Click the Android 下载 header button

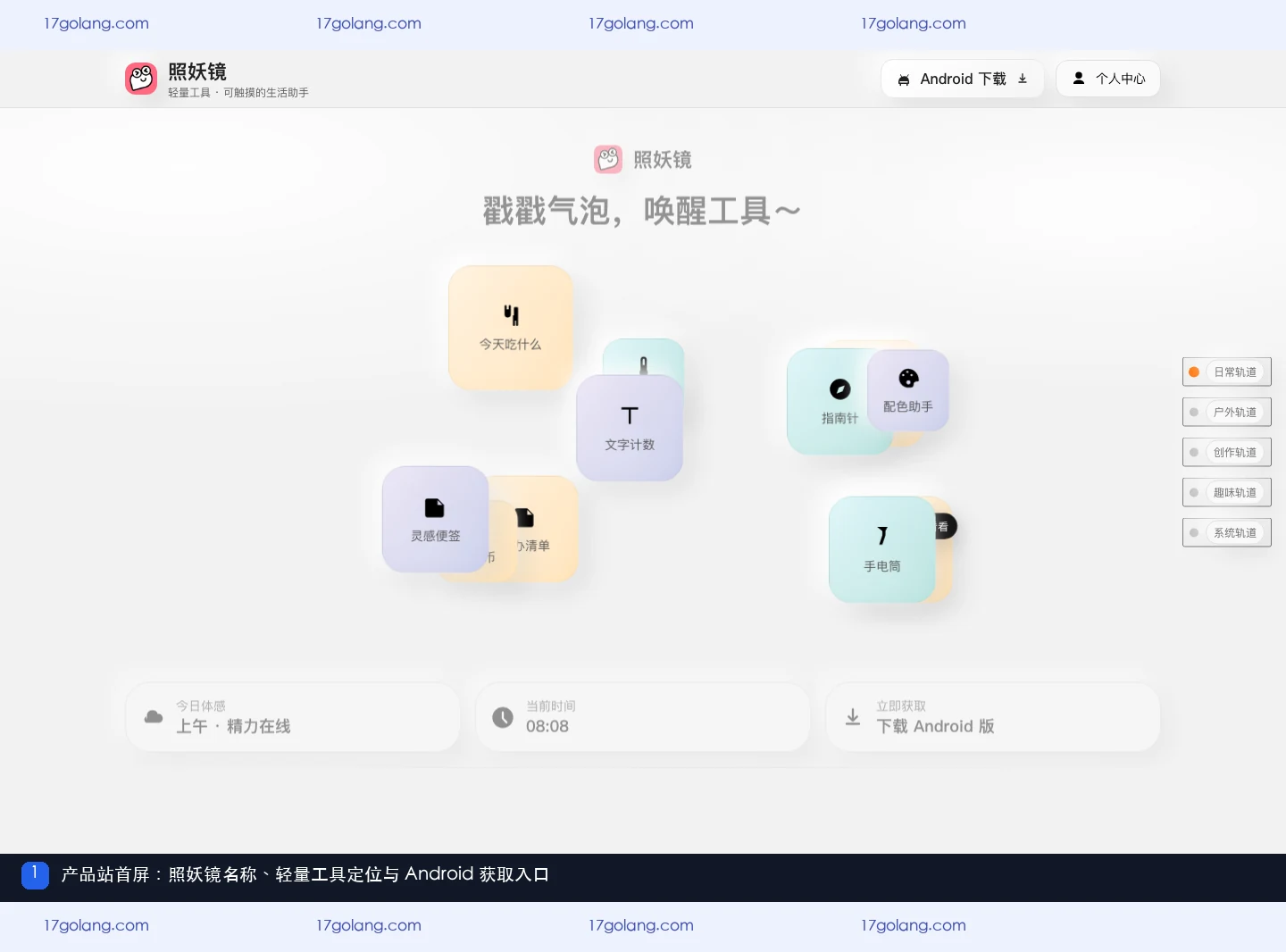[963, 79]
